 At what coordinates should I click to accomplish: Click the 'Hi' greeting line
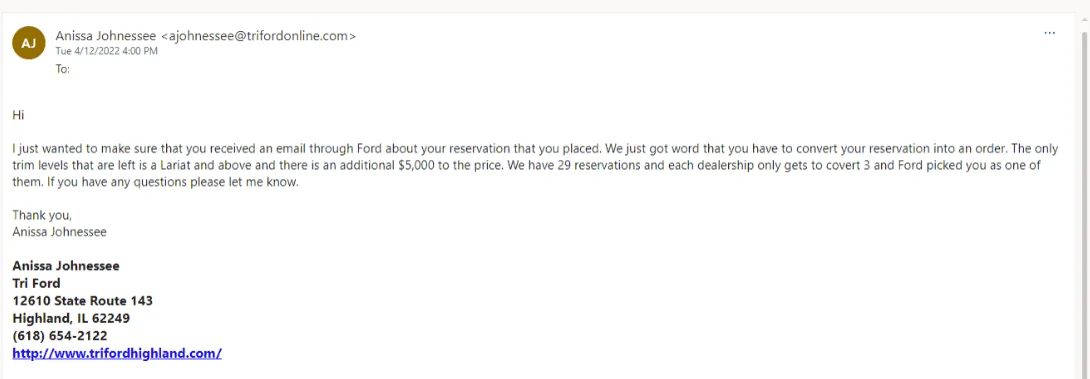click(x=18, y=115)
